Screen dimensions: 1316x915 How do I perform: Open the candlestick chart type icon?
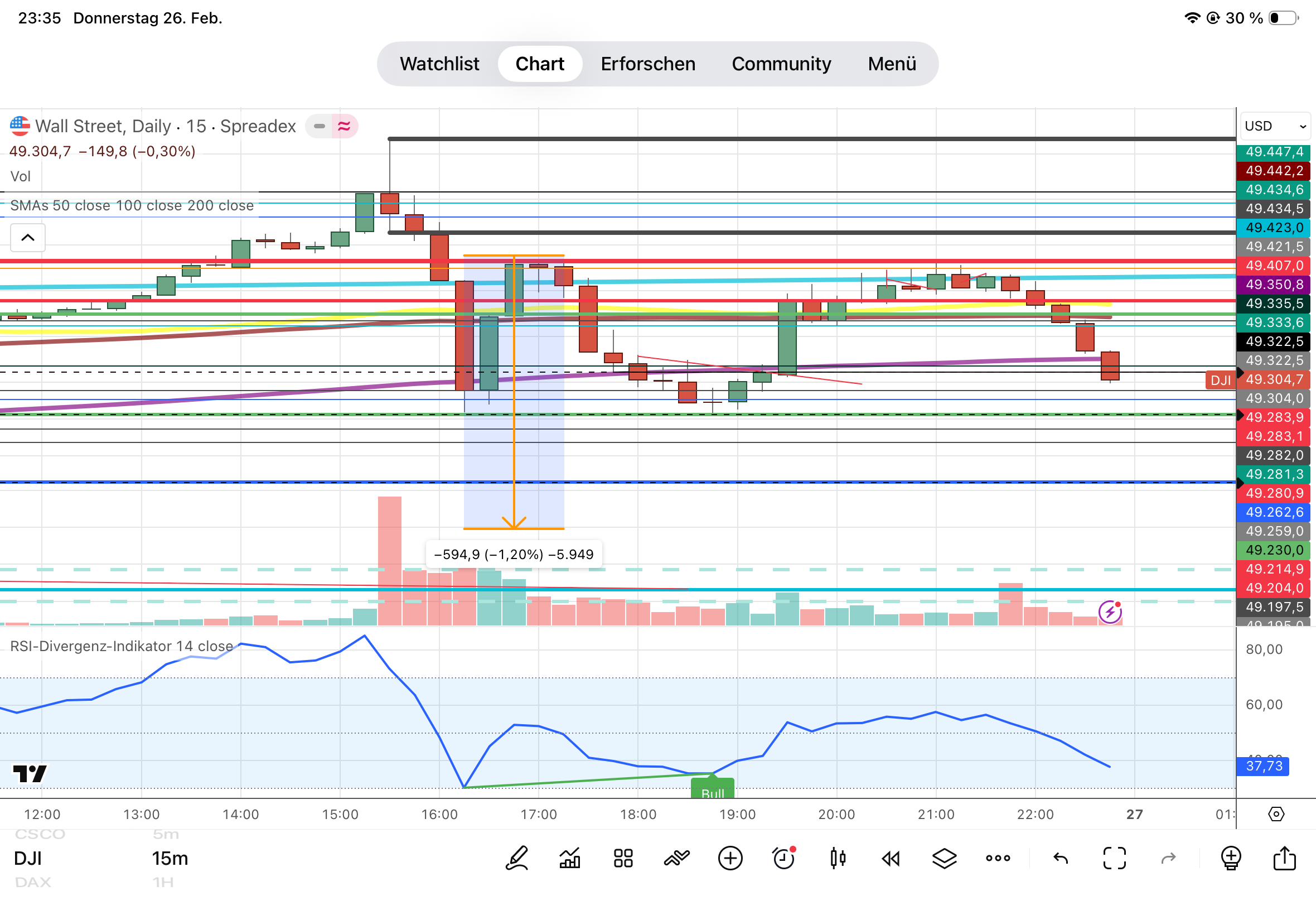coord(837,858)
